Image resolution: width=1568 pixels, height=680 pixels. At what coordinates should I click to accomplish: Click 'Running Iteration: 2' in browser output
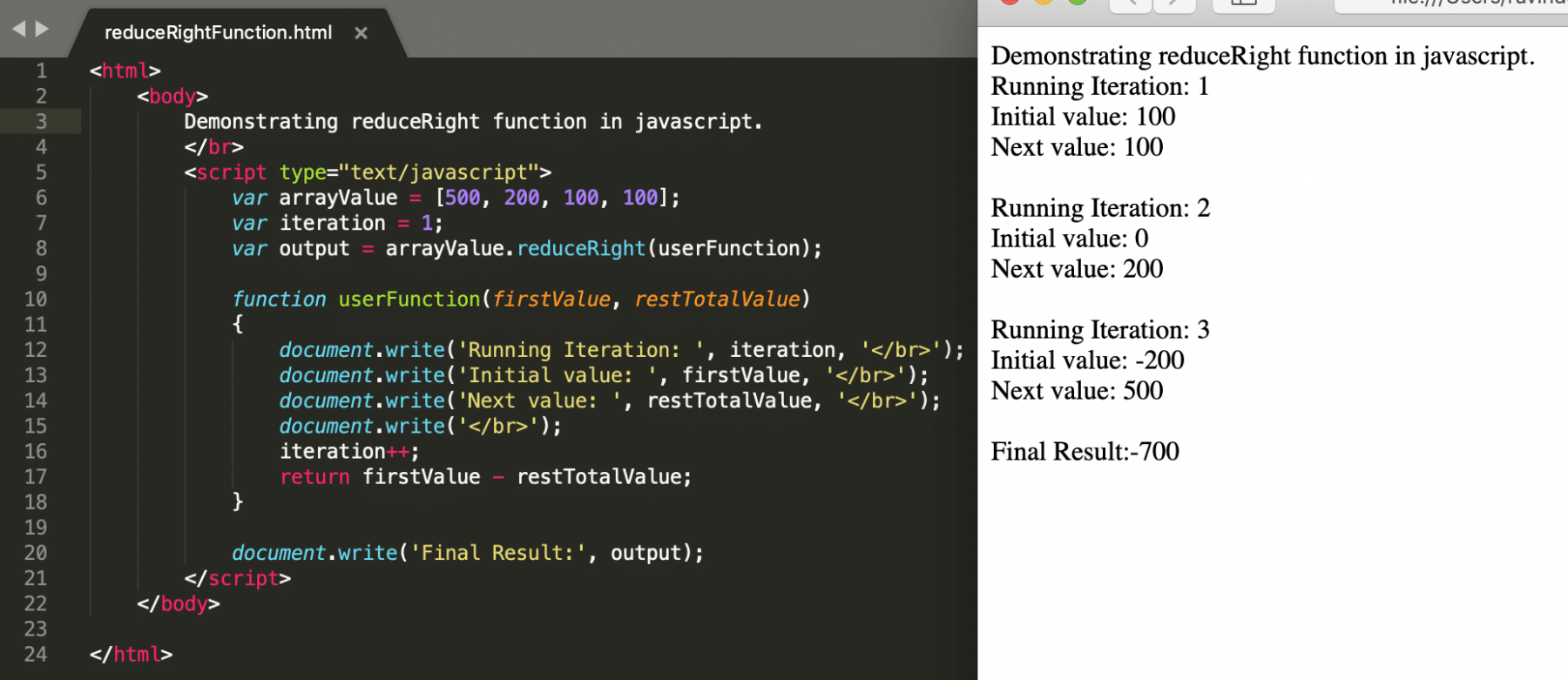pos(1101,208)
